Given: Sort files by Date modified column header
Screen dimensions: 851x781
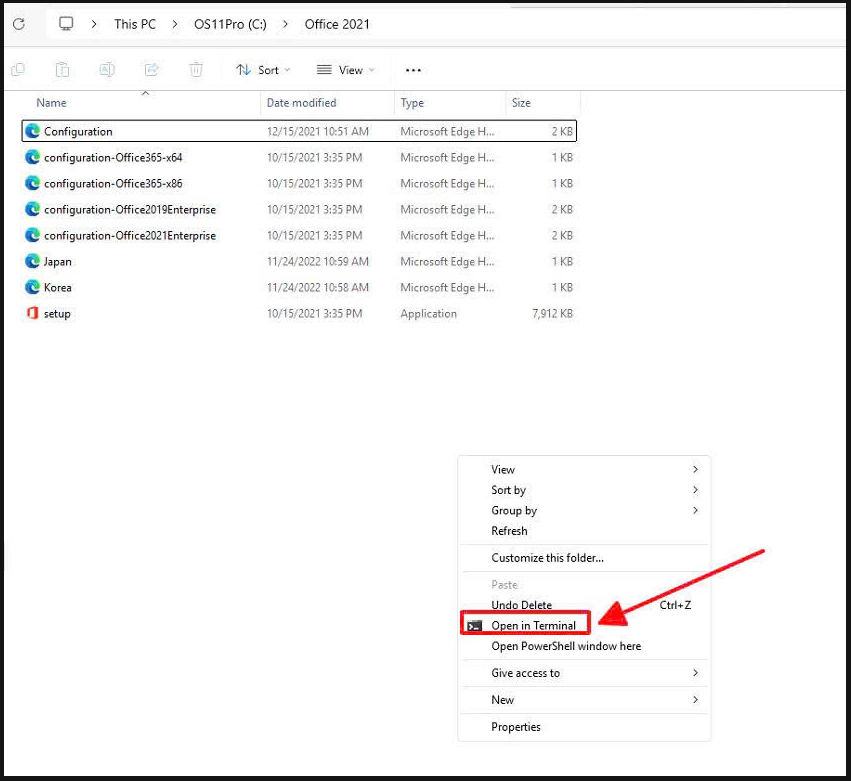Looking at the screenshot, I should (x=301, y=103).
